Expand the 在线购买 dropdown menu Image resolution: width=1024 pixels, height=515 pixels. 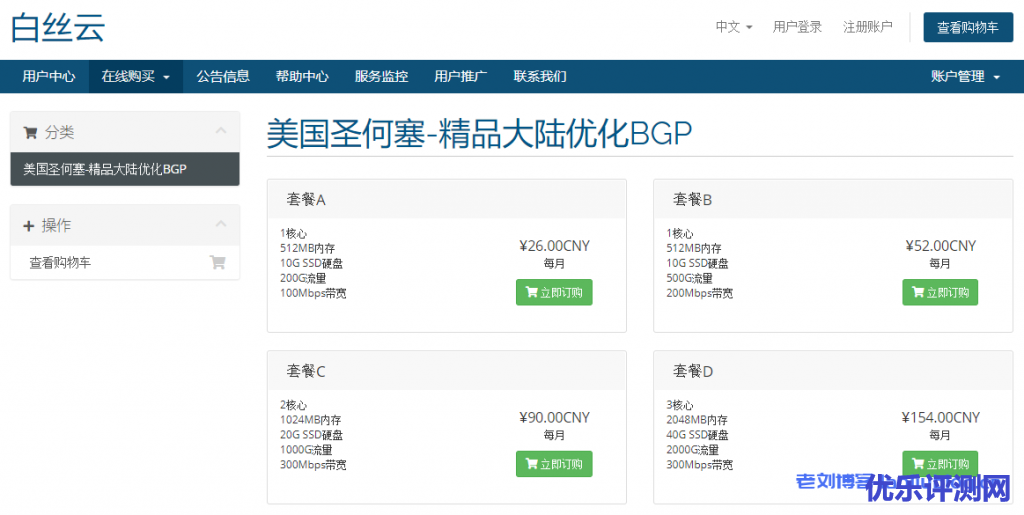coord(136,76)
